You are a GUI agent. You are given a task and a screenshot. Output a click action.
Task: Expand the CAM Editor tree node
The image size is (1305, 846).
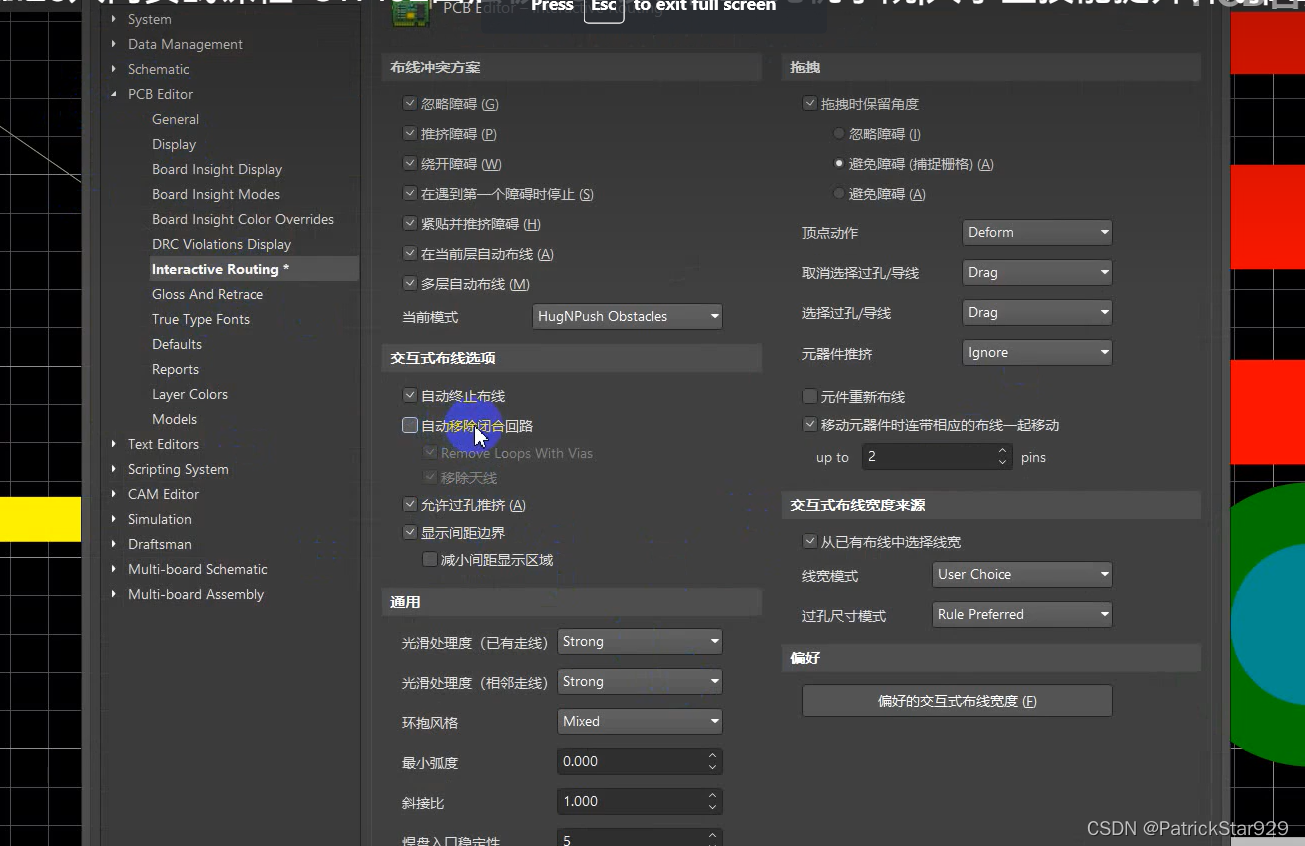coord(113,494)
